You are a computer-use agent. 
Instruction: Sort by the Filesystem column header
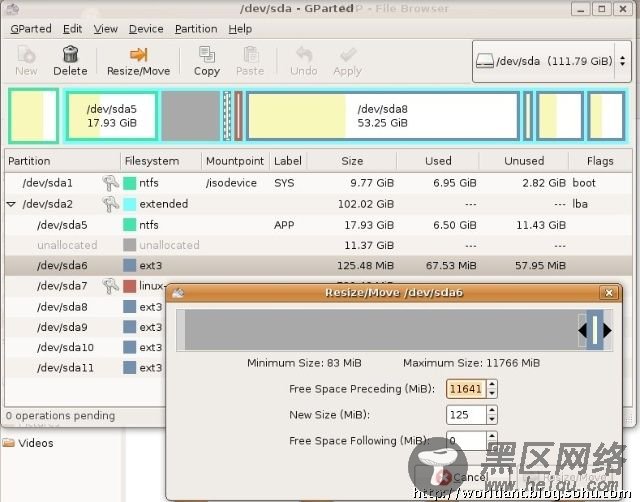click(x=161, y=161)
